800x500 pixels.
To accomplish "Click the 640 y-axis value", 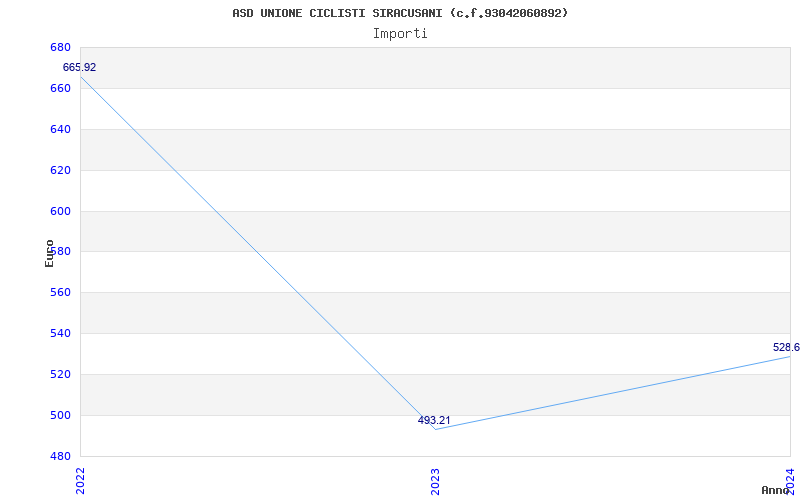I will [60, 129].
